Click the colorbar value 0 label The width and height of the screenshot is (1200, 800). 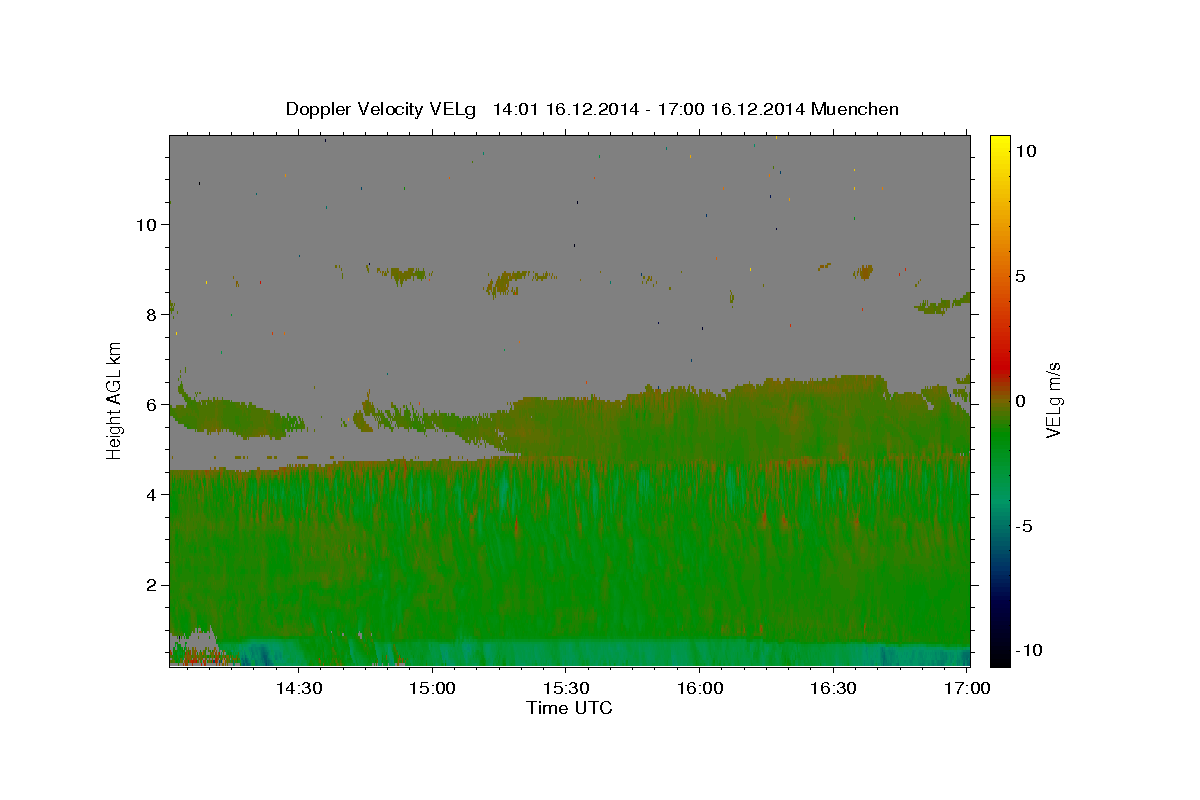click(1020, 401)
